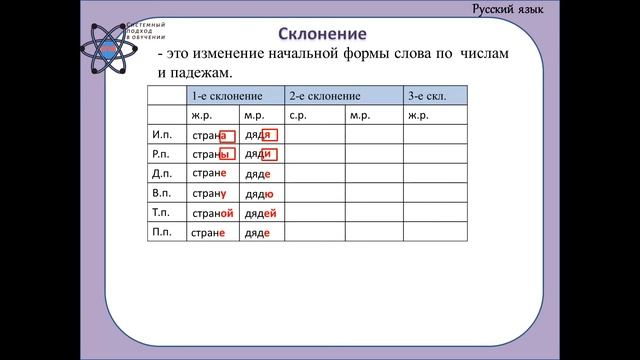Click the slide title 'Склонение'
The height and width of the screenshot is (360, 640).
coord(322,33)
